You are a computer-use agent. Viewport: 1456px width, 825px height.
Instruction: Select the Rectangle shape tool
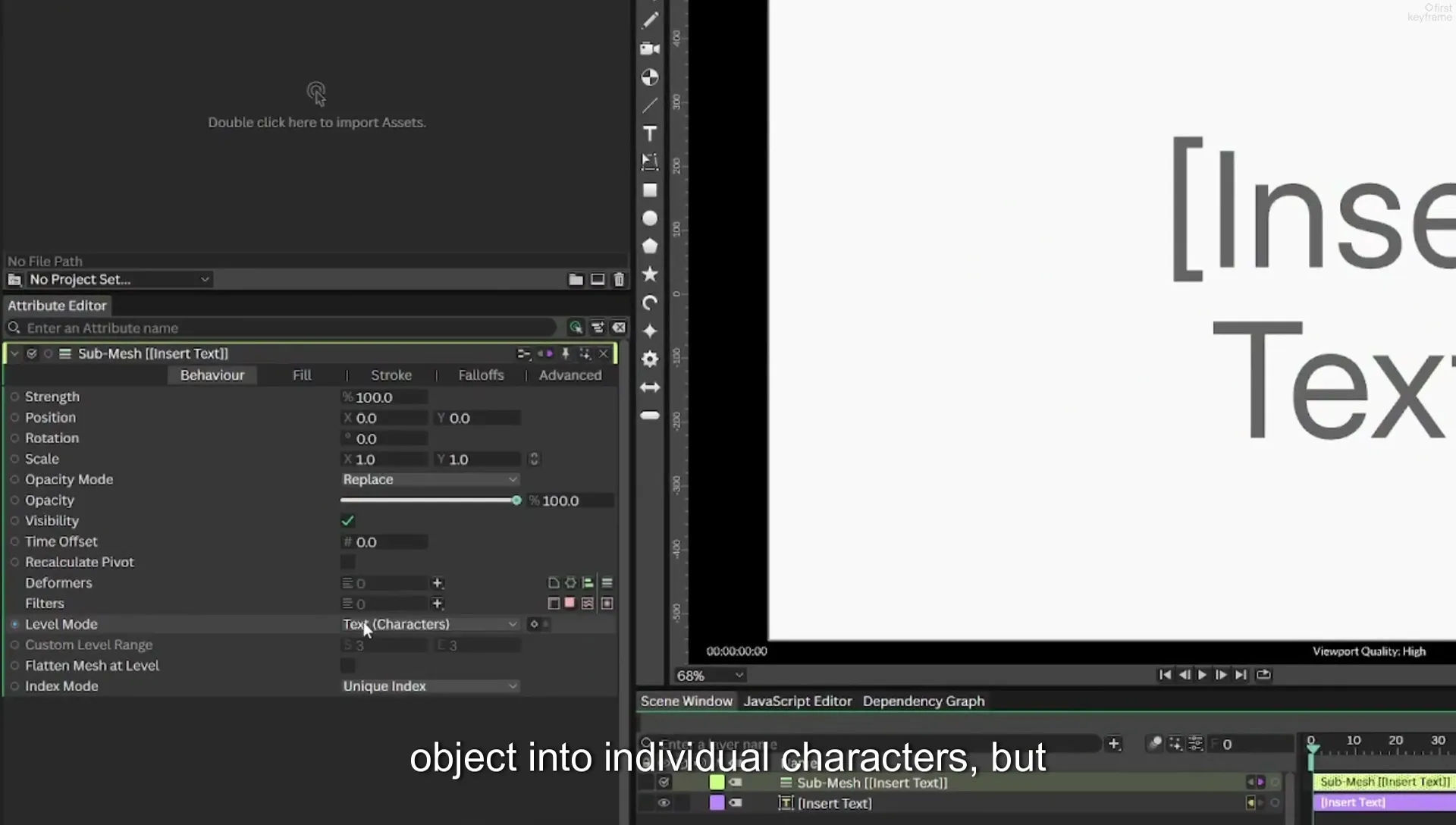click(650, 190)
